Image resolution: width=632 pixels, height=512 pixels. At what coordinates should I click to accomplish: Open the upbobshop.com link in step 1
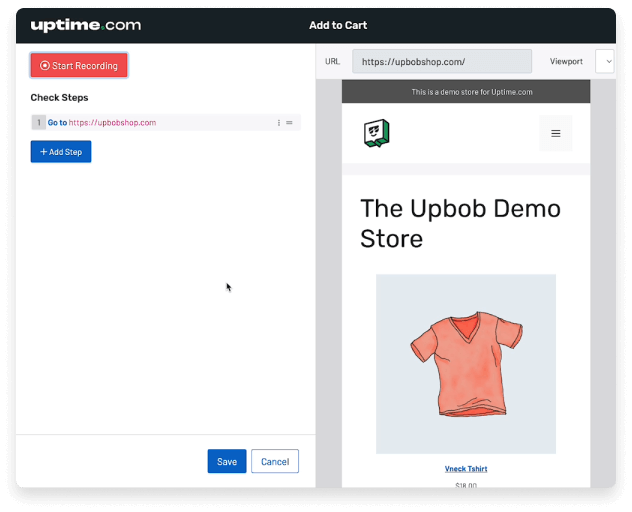[112, 123]
